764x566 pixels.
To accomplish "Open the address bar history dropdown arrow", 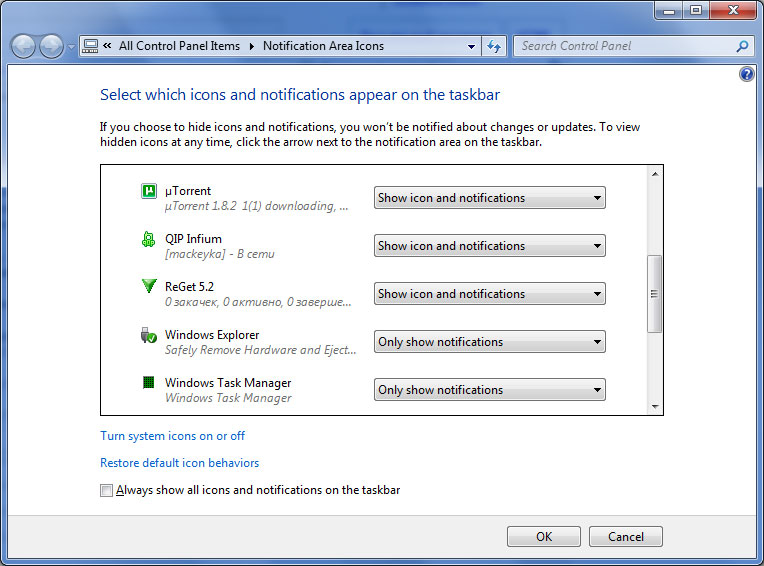I will pos(471,47).
